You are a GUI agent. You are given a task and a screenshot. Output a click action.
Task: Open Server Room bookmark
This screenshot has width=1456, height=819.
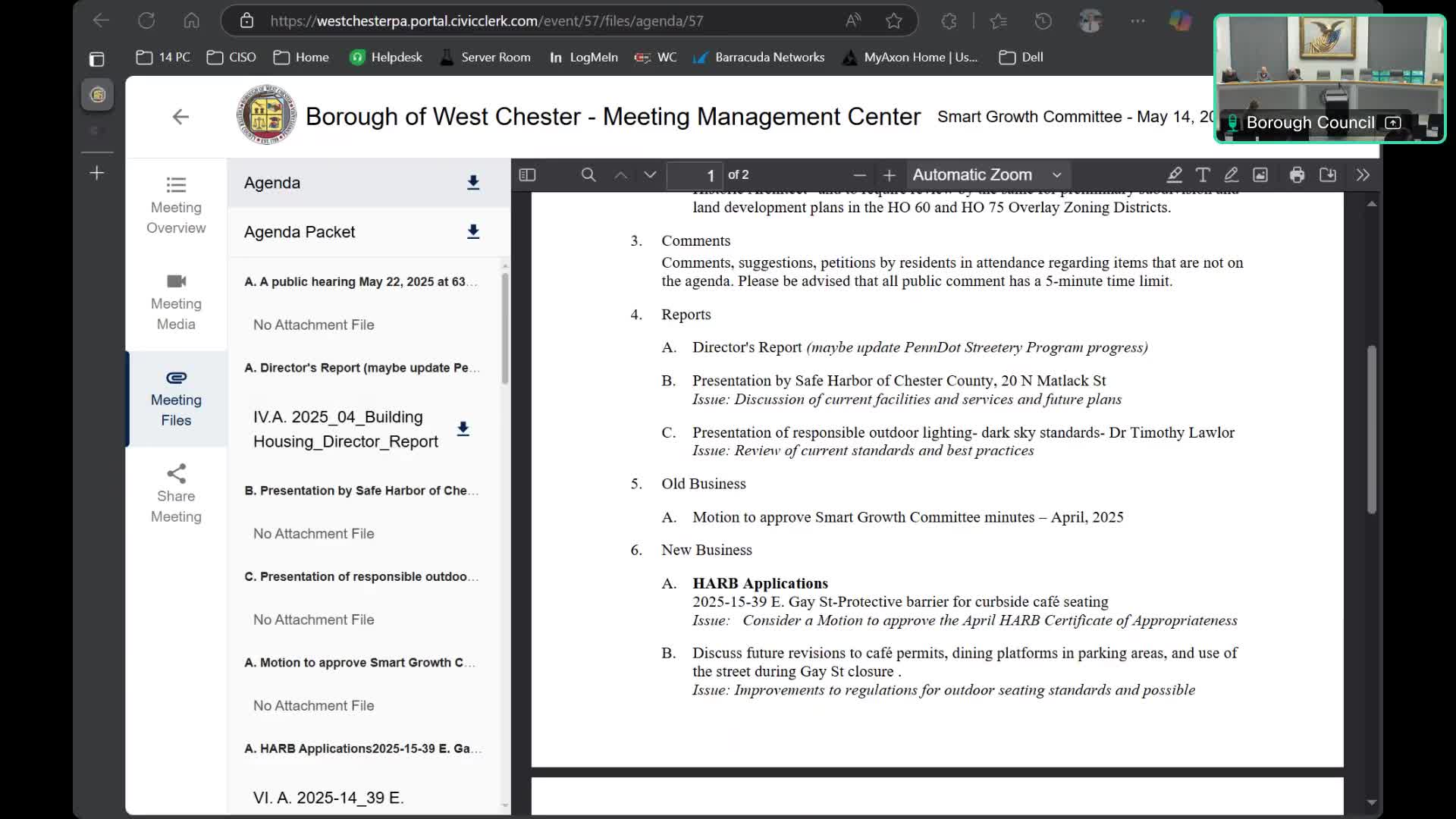click(485, 57)
